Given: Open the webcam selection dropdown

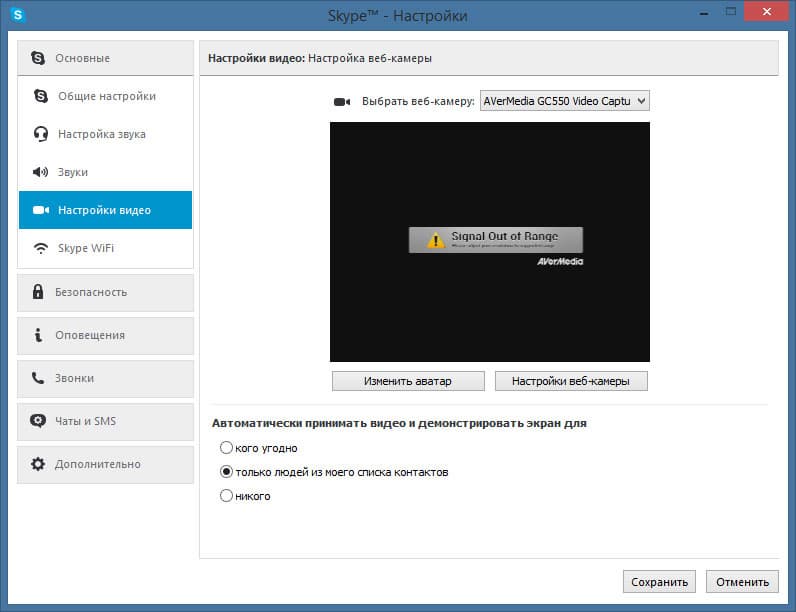Looking at the screenshot, I should point(565,101).
